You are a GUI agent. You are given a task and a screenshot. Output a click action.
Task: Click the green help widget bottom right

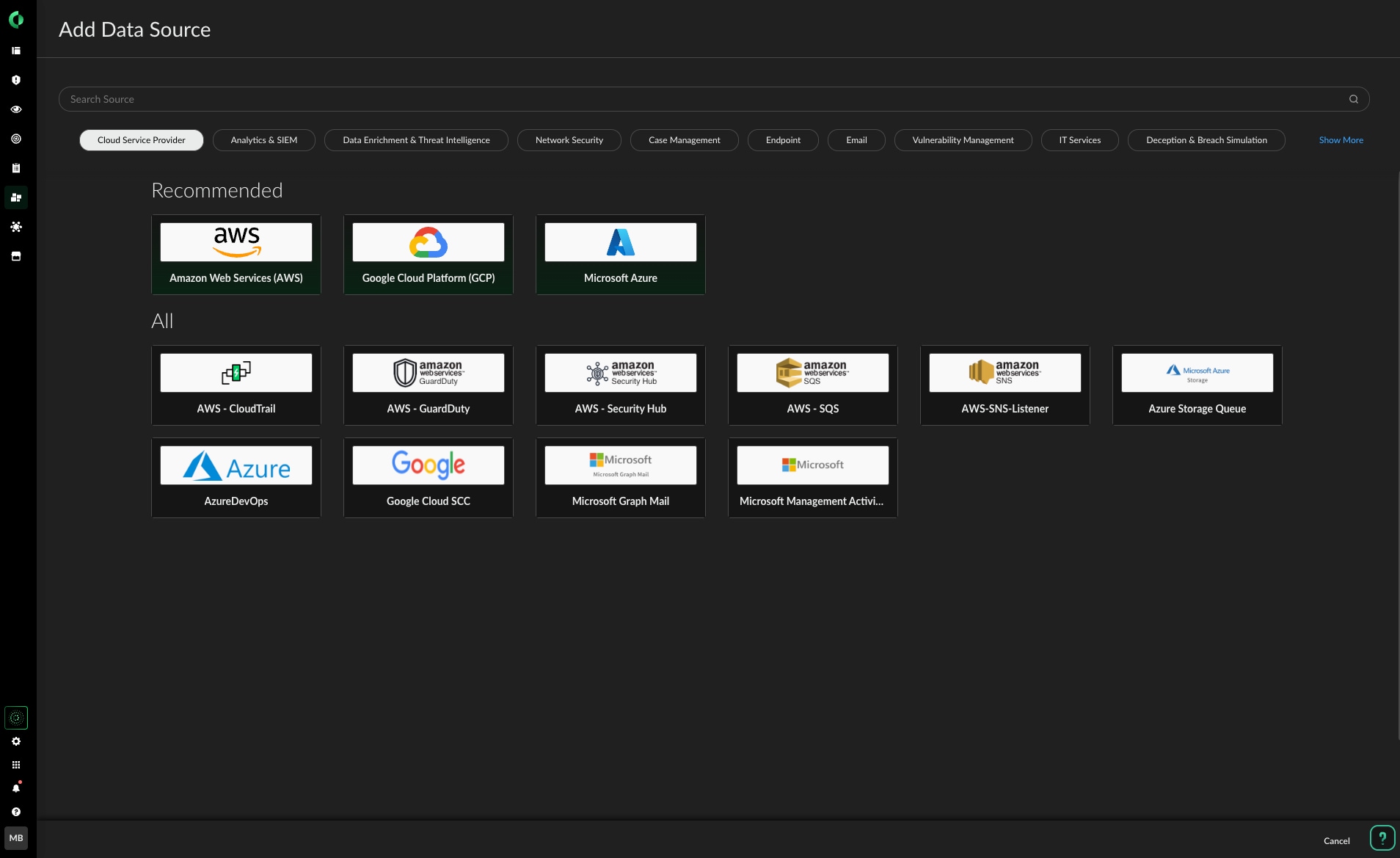(x=1382, y=837)
